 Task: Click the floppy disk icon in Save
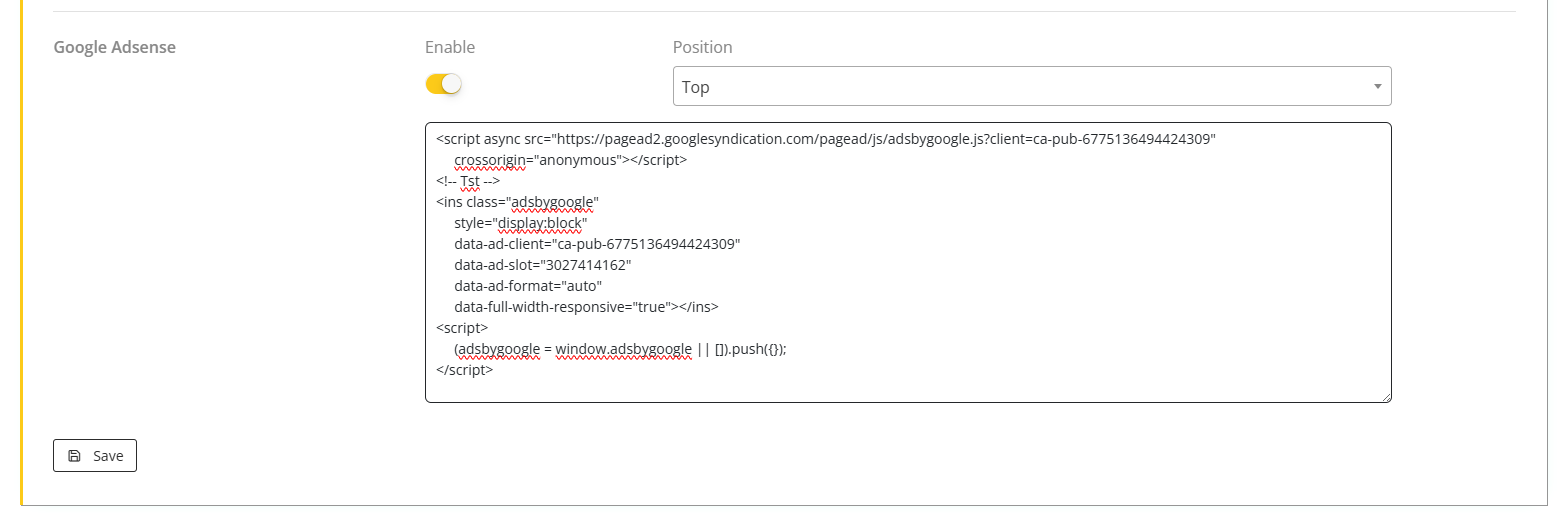(x=74, y=456)
